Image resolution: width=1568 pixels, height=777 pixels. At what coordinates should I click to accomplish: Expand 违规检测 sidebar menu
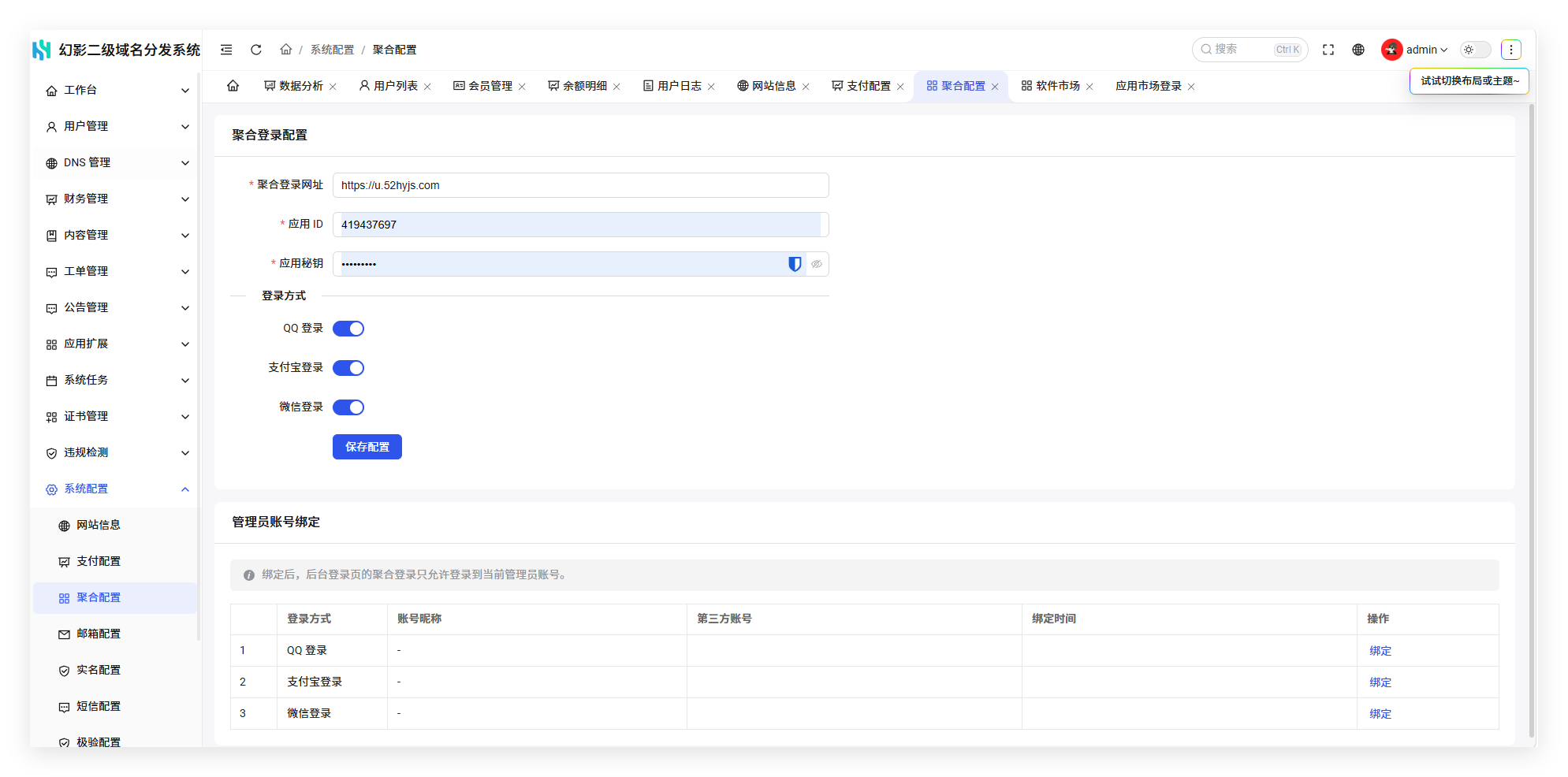pos(117,453)
